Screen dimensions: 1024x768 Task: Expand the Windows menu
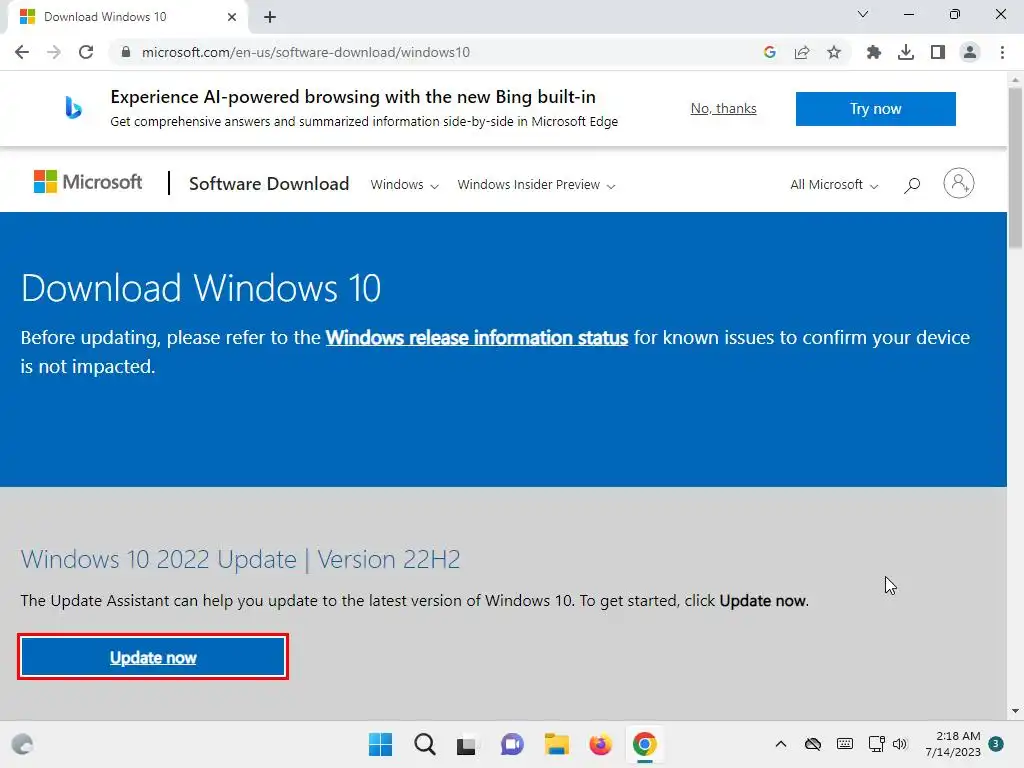(x=404, y=185)
